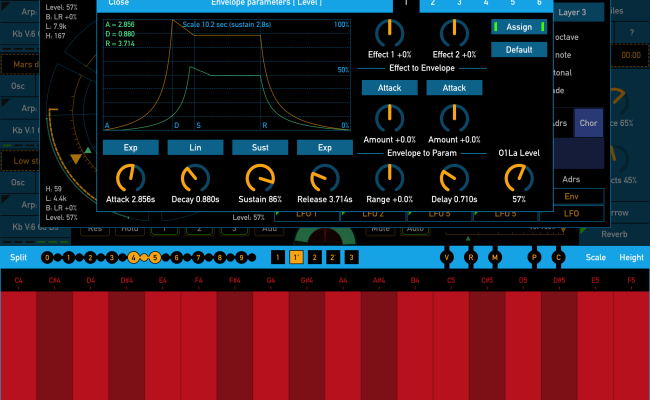This screenshot has height=400, width=650.
Task: Turn the Range +0.0% knob
Action: tap(389, 178)
